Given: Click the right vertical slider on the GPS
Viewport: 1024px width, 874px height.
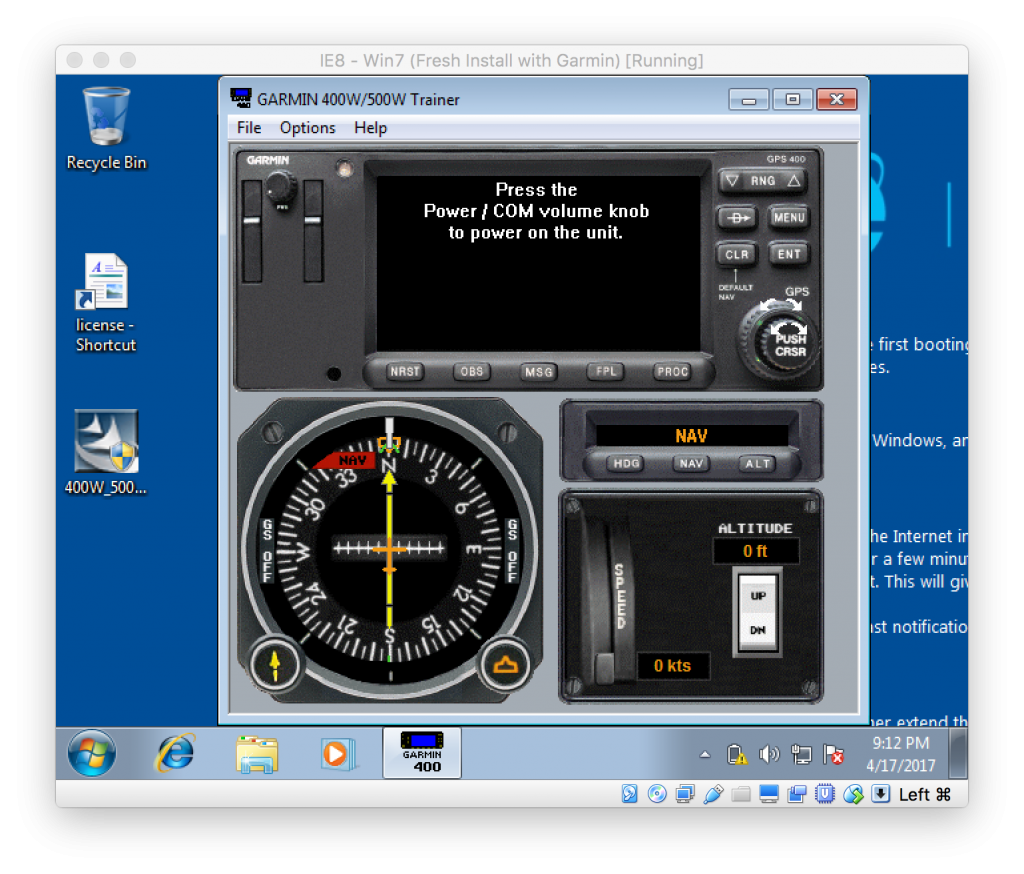Looking at the screenshot, I should click(x=313, y=231).
